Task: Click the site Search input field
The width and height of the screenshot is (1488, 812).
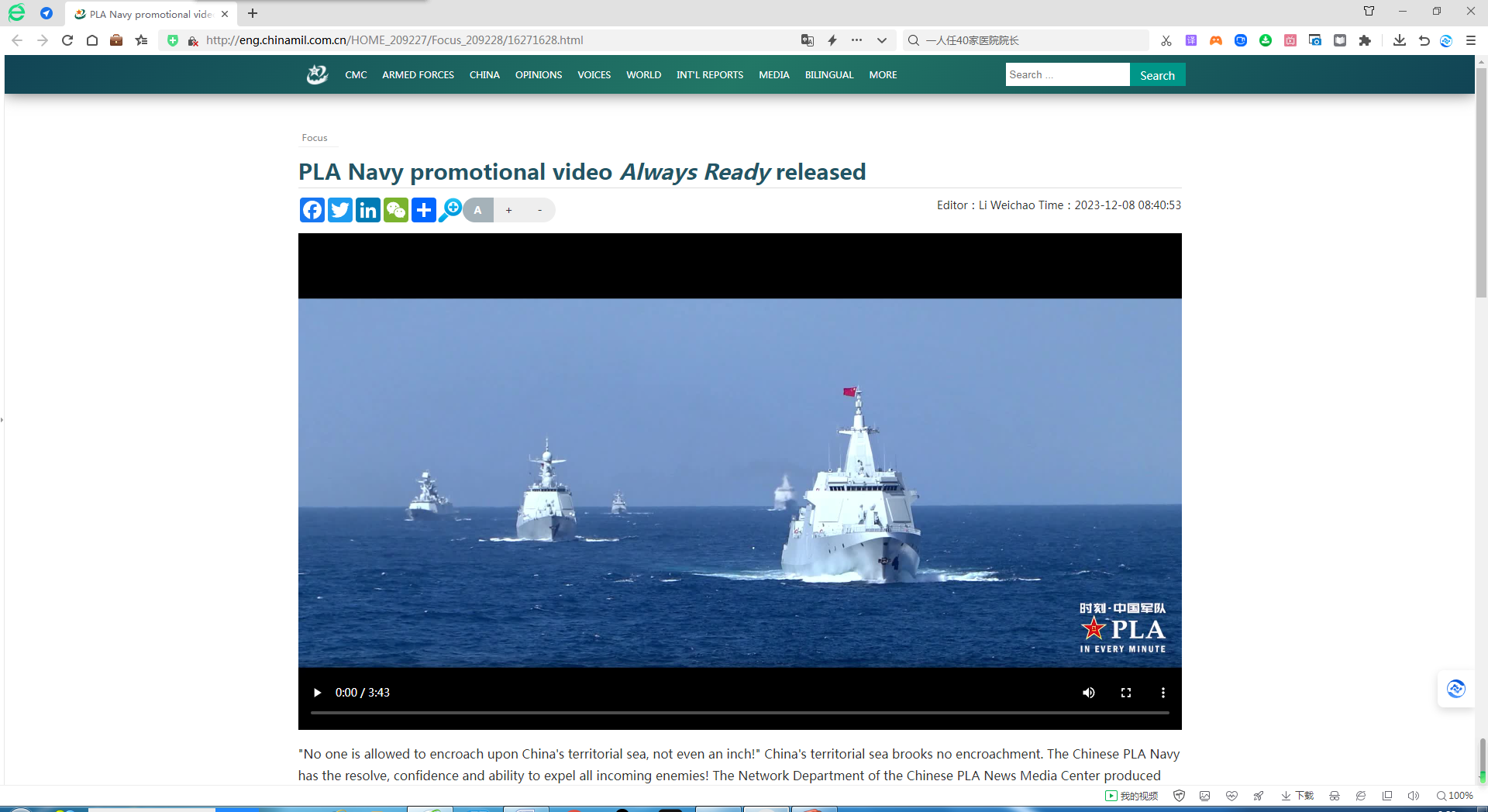Action: coord(1067,75)
